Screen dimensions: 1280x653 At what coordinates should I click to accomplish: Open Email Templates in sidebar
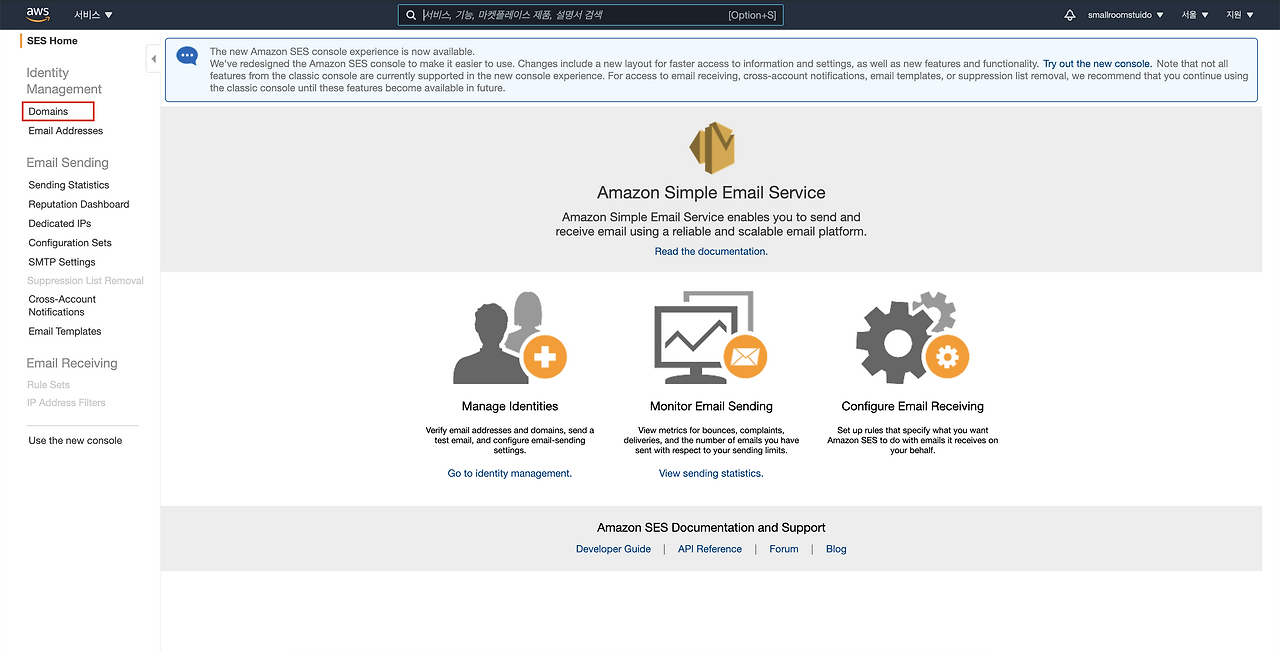click(x=65, y=331)
